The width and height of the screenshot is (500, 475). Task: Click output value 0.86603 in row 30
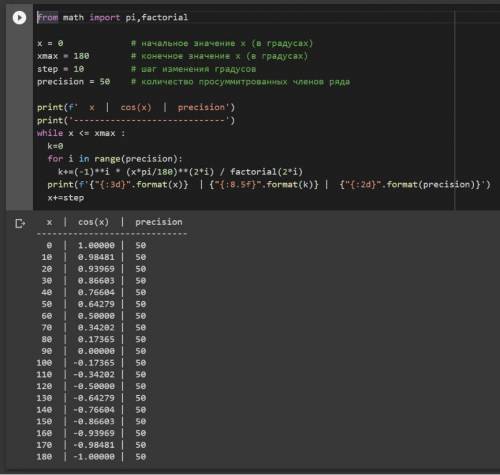tap(96, 281)
